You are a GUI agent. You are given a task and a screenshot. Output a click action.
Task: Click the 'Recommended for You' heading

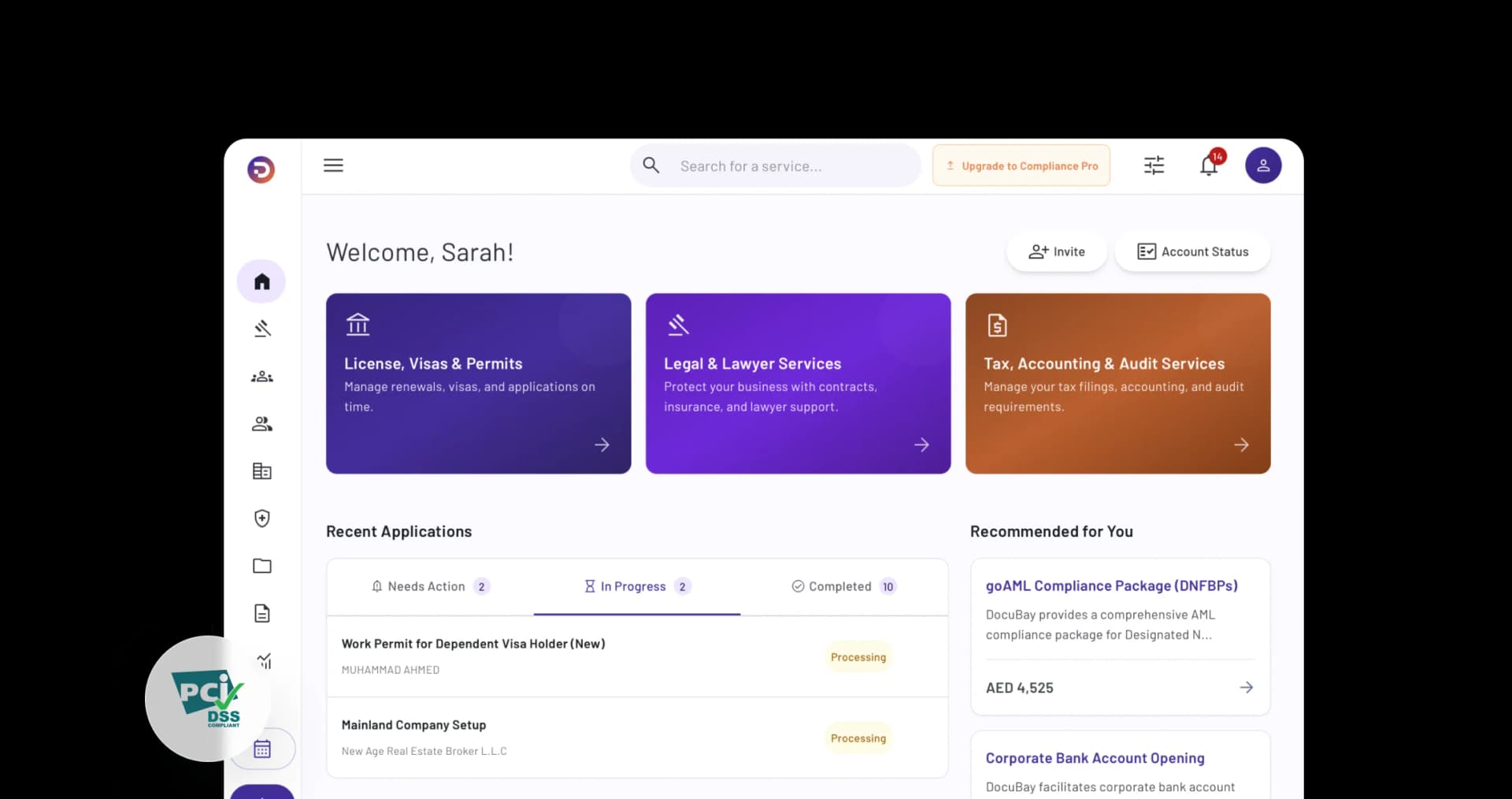(1051, 532)
